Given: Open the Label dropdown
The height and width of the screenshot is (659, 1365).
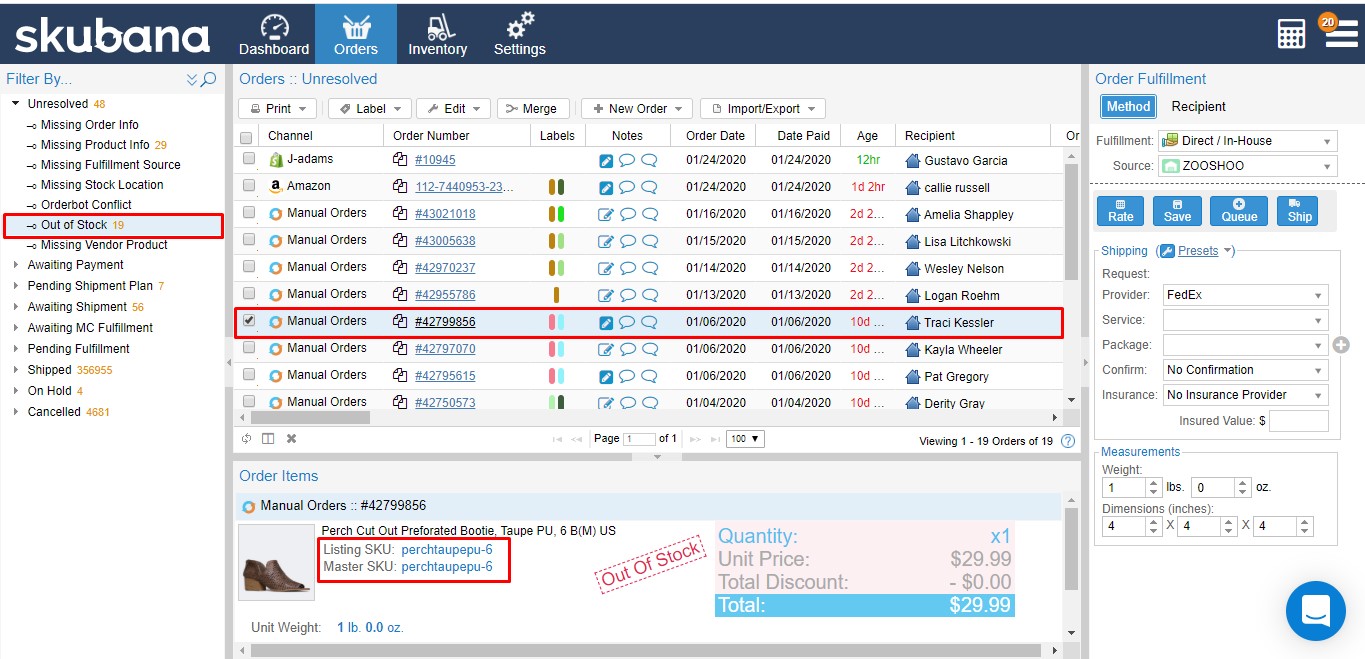Looking at the screenshot, I should 370,109.
